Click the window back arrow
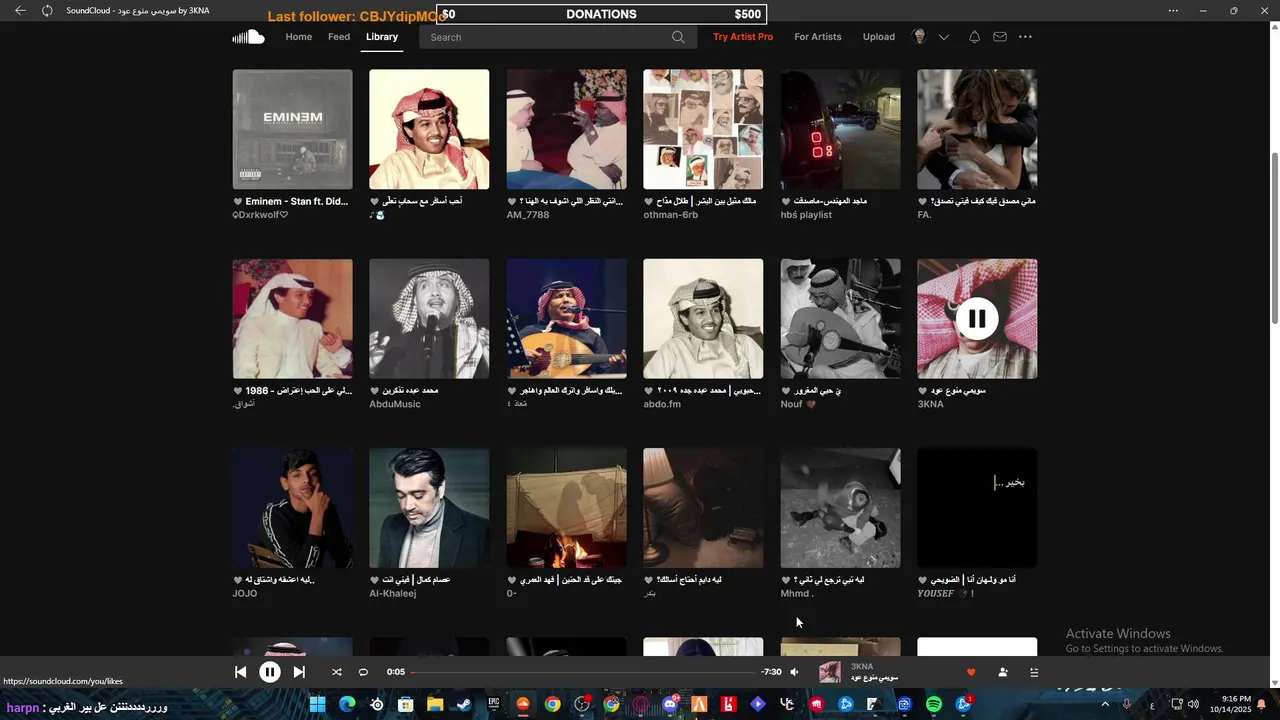This screenshot has width=1280, height=720. click(x=20, y=11)
